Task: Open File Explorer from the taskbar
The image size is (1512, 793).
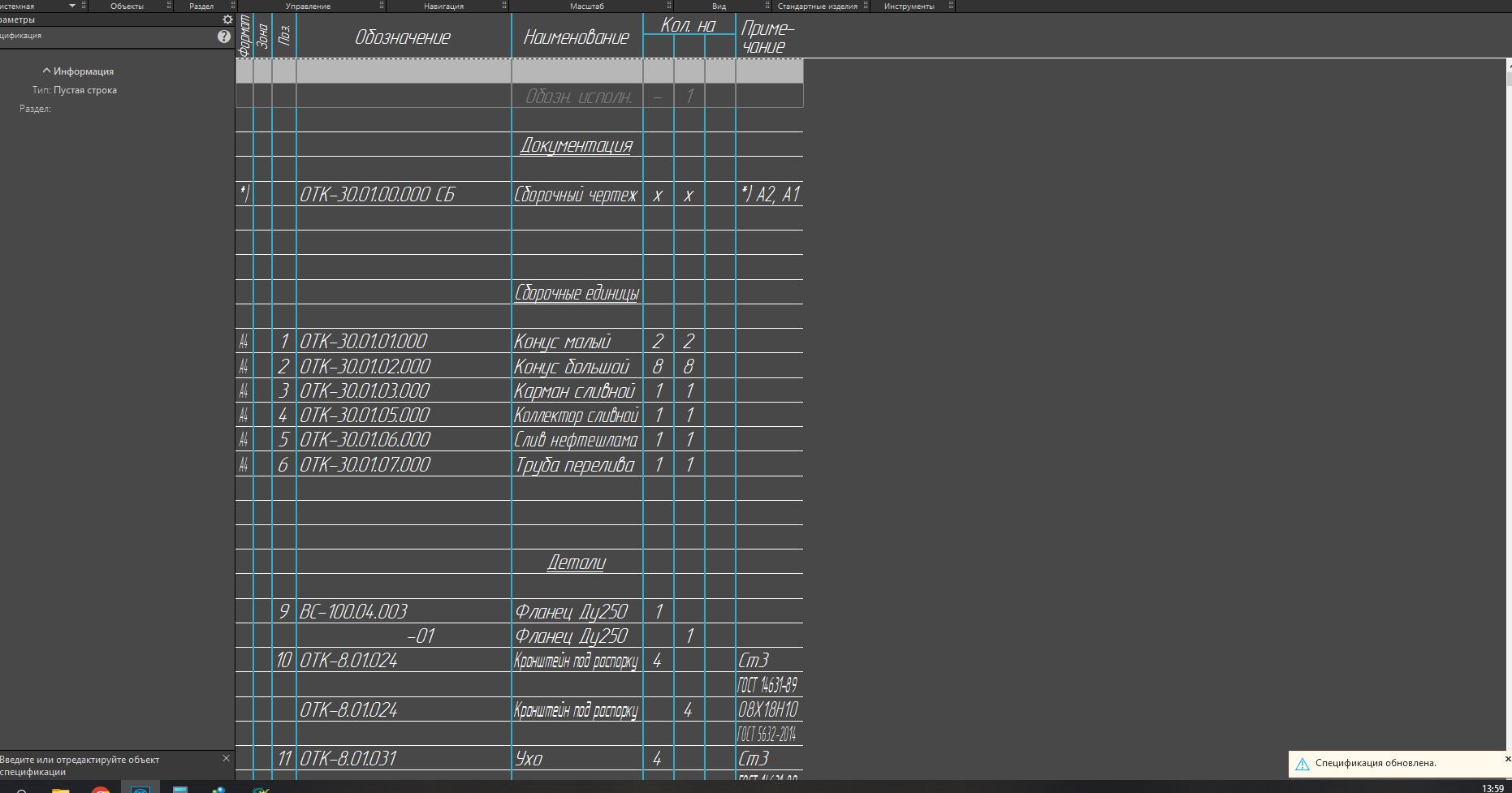Action: (61, 789)
